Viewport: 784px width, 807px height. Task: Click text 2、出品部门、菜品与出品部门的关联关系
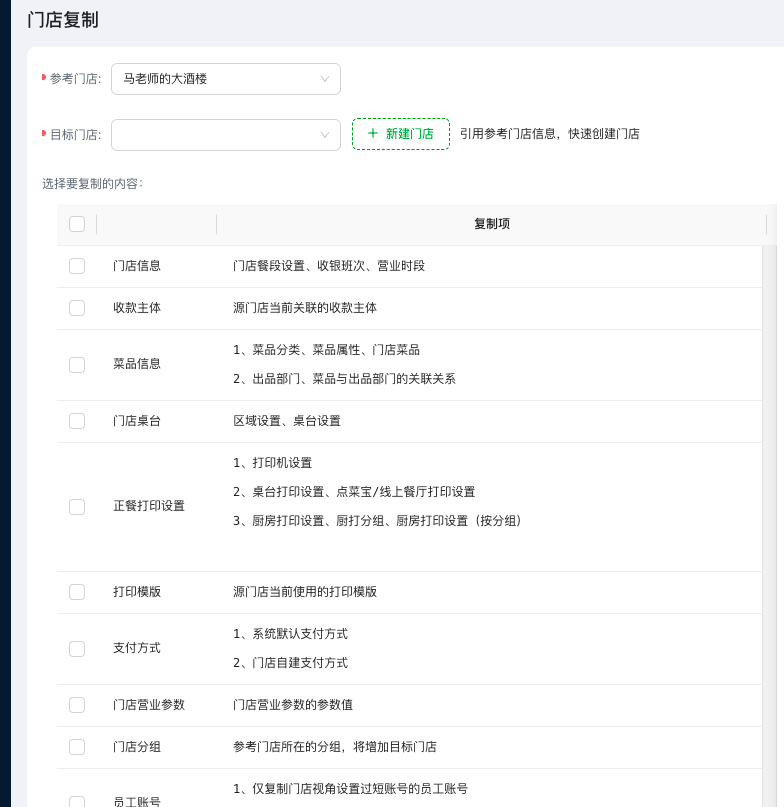[x=344, y=379]
